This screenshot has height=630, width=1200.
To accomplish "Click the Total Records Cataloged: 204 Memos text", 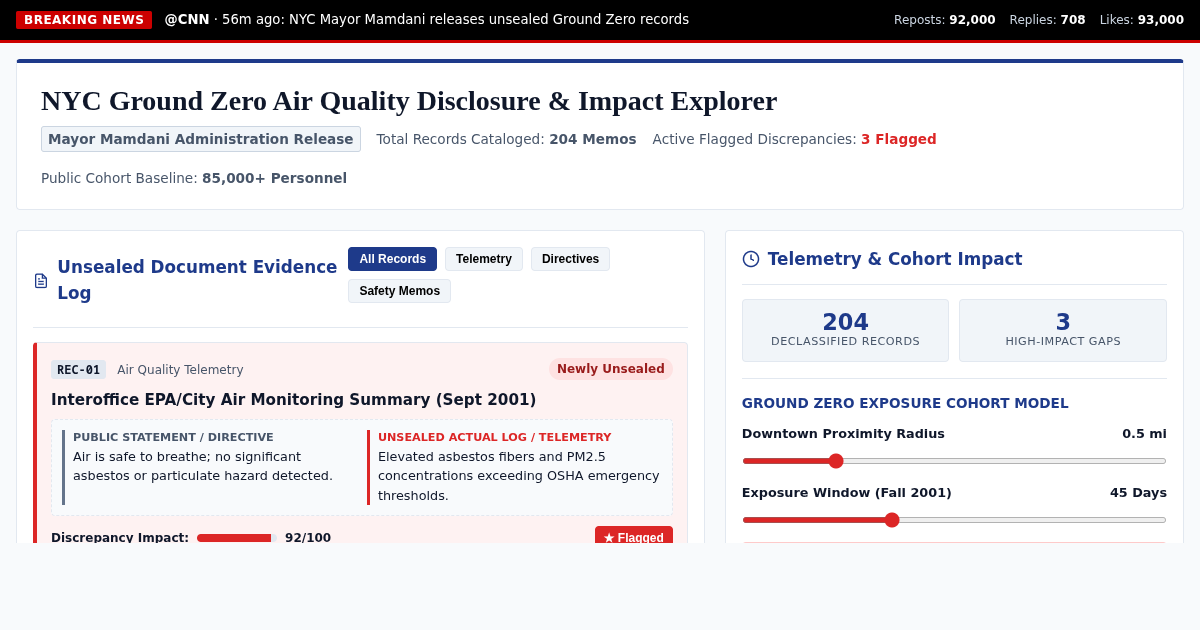I will [x=506, y=139].
